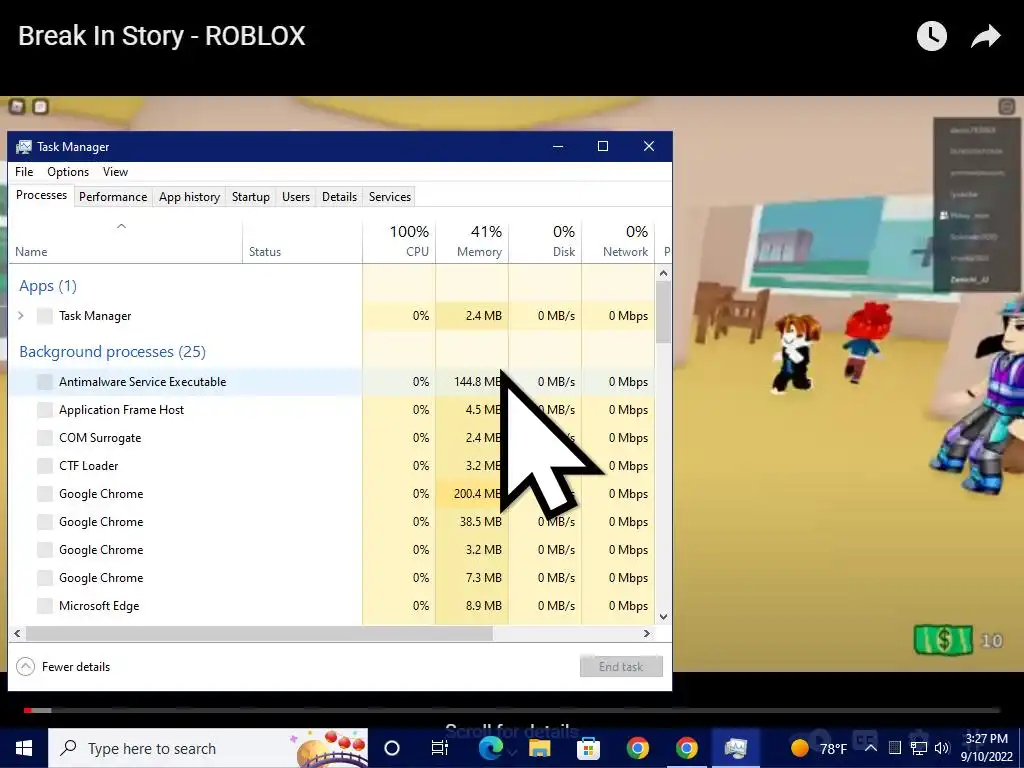The width and height of the screenshot is (1024, 768).
Task: Click the Background processes (25) header
Action: pyautogui.click(x=112, y=352)
